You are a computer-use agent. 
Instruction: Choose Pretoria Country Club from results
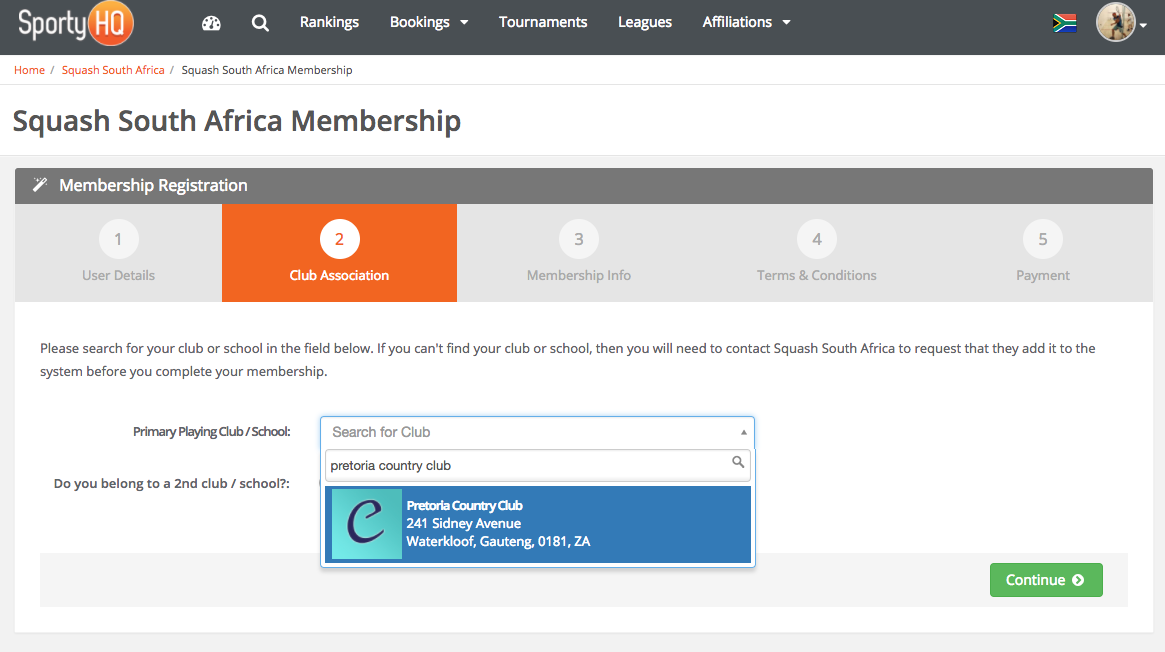pos(538,524)
